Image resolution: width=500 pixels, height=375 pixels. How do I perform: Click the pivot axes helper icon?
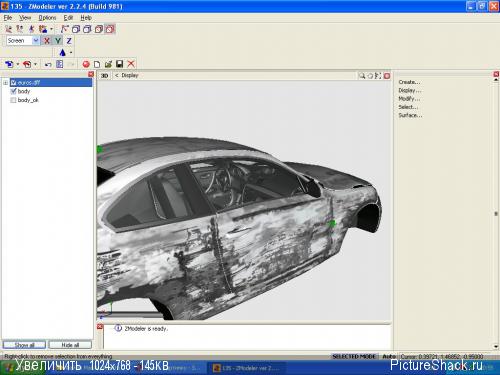tap(65, 29)
